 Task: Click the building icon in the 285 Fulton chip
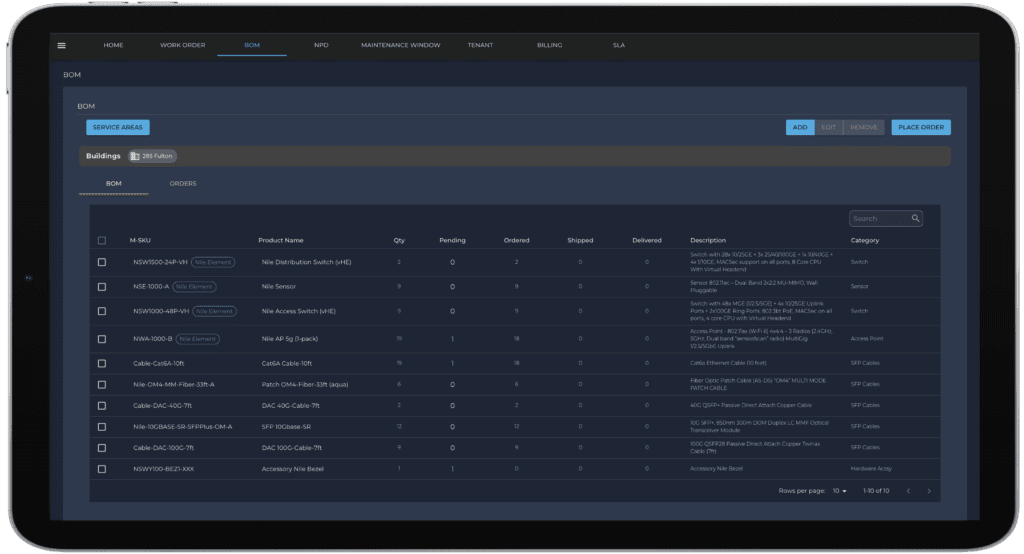pyautogui.click(x=135, y=156)
